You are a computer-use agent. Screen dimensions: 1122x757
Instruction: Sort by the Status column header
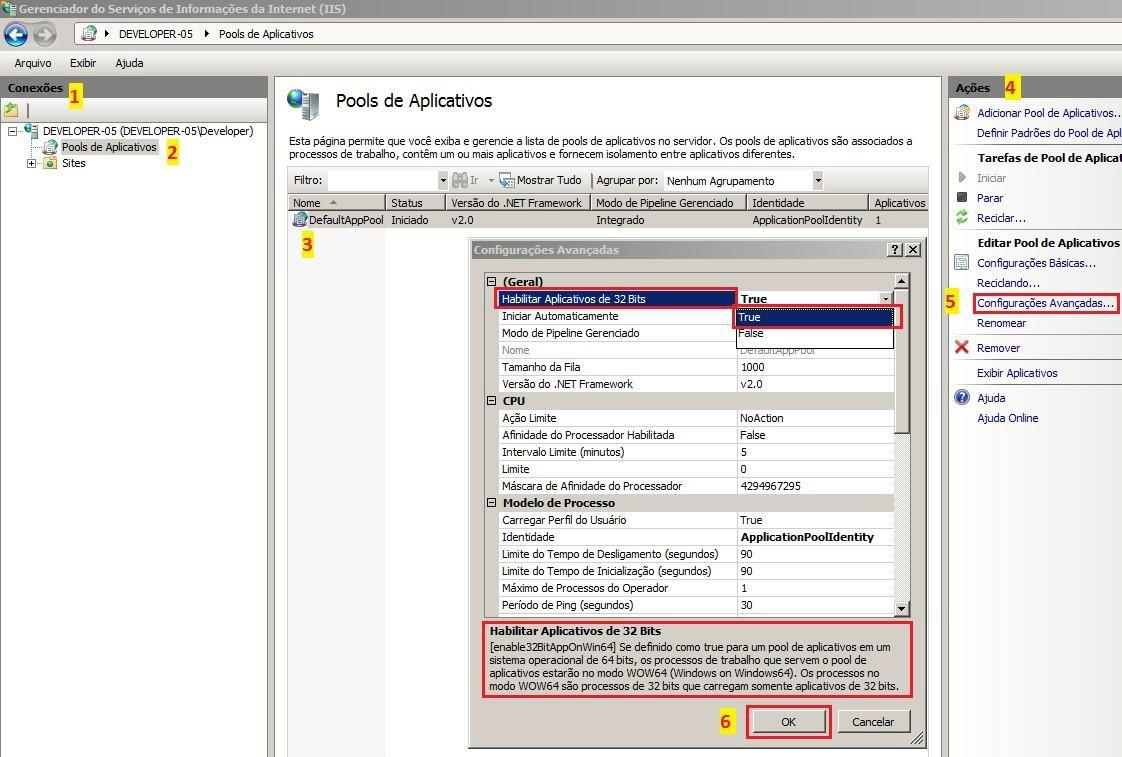(x=415, y=202)
